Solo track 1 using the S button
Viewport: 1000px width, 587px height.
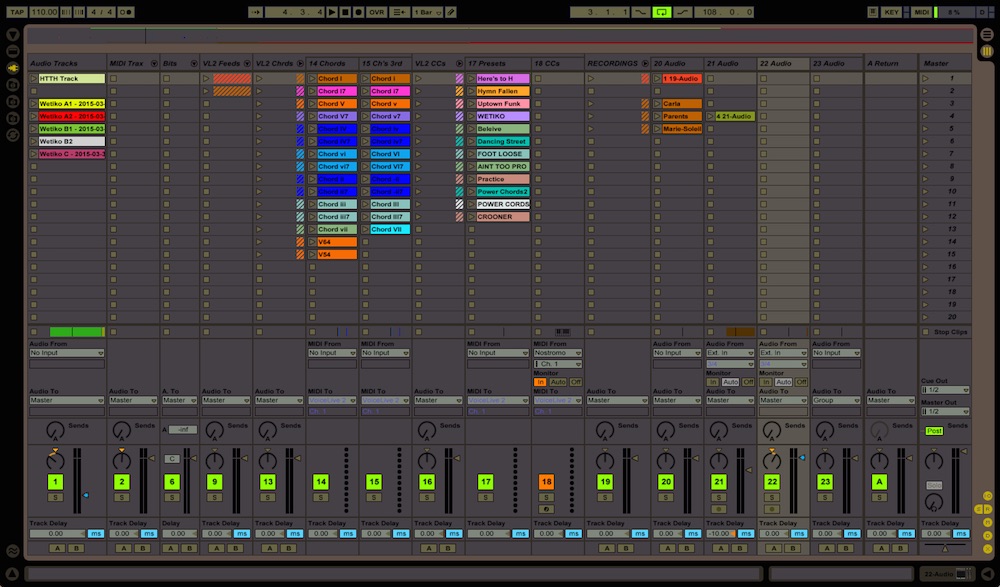pyautogui.click(x=55, y=497)
